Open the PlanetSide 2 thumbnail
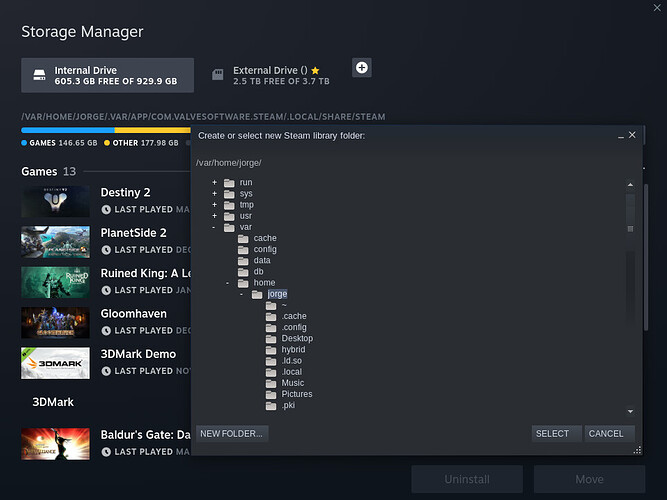The height and width of the screenshot is (500, 667). click(55, 242)
